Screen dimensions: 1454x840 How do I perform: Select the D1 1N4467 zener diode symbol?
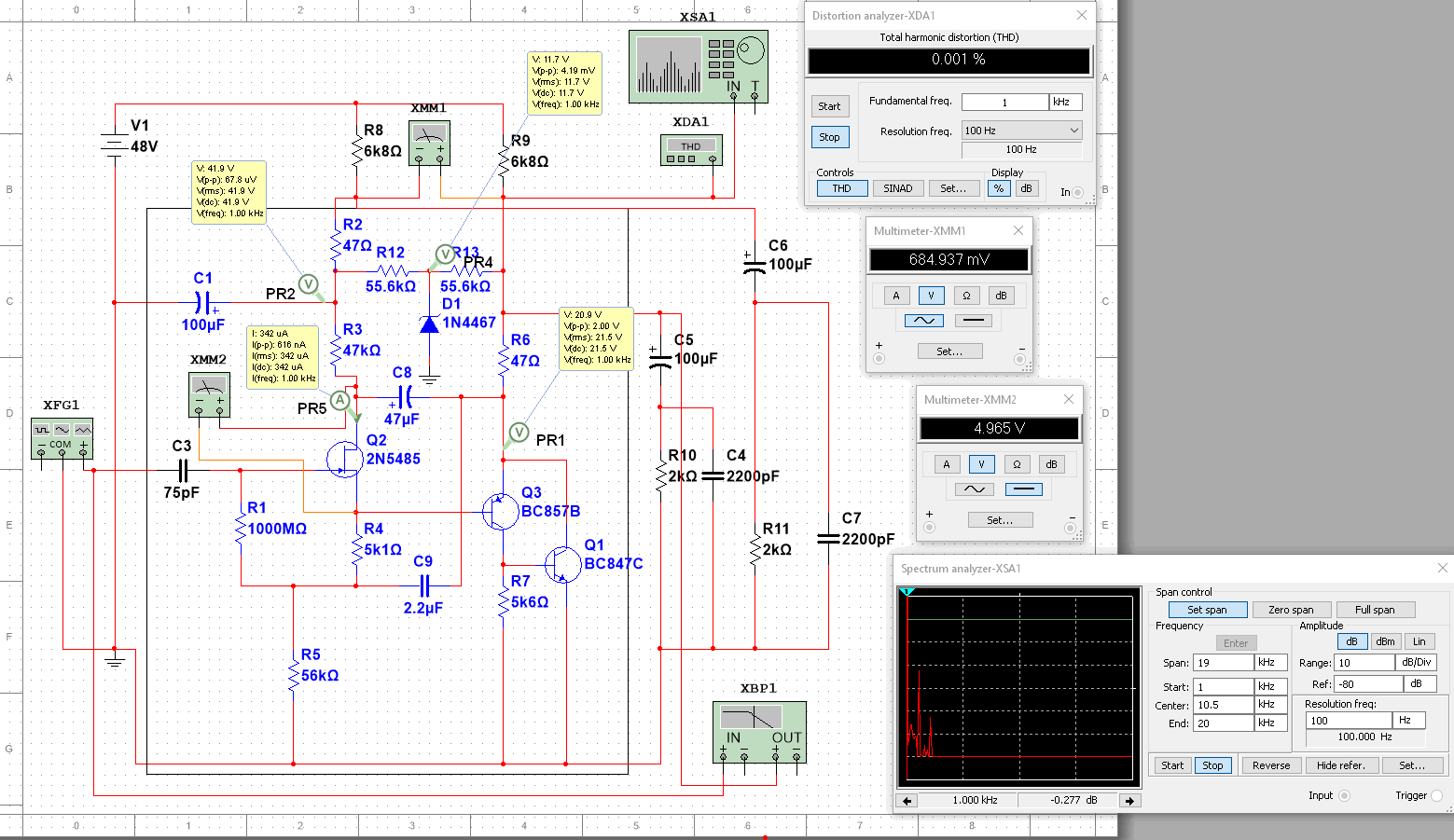tap(429, 324)
